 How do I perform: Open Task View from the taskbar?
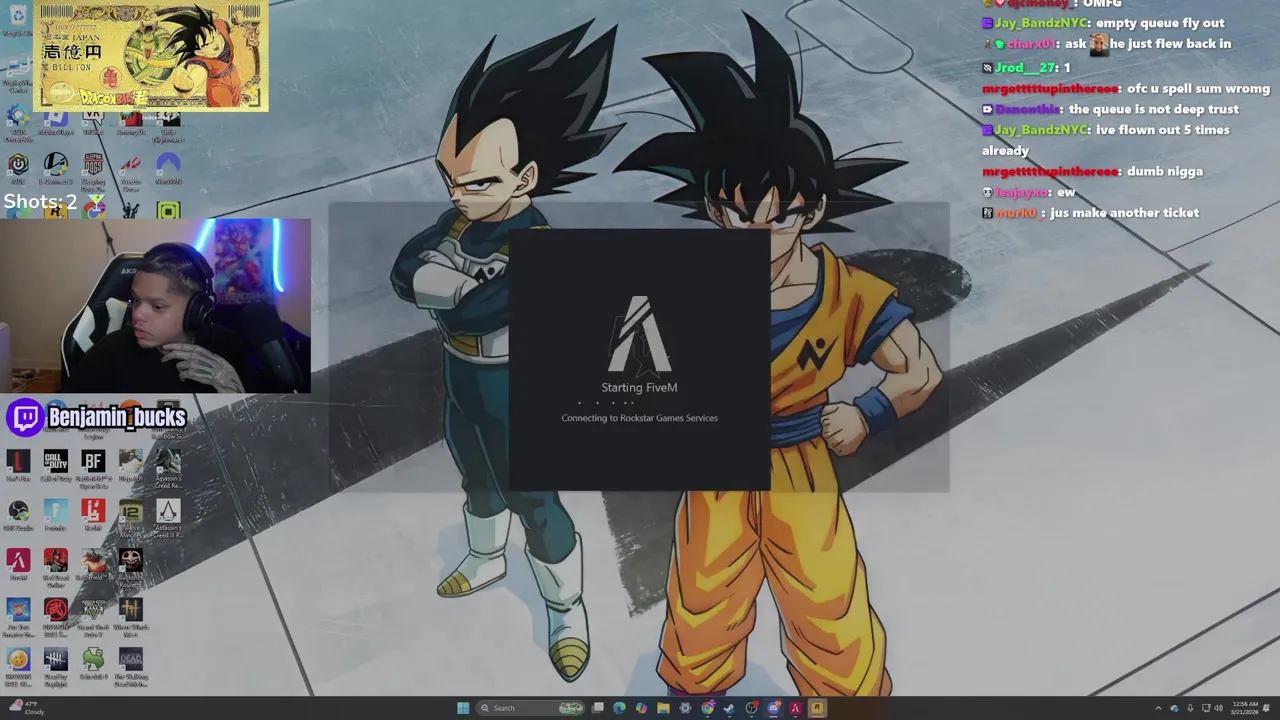[x=598, y=708]
